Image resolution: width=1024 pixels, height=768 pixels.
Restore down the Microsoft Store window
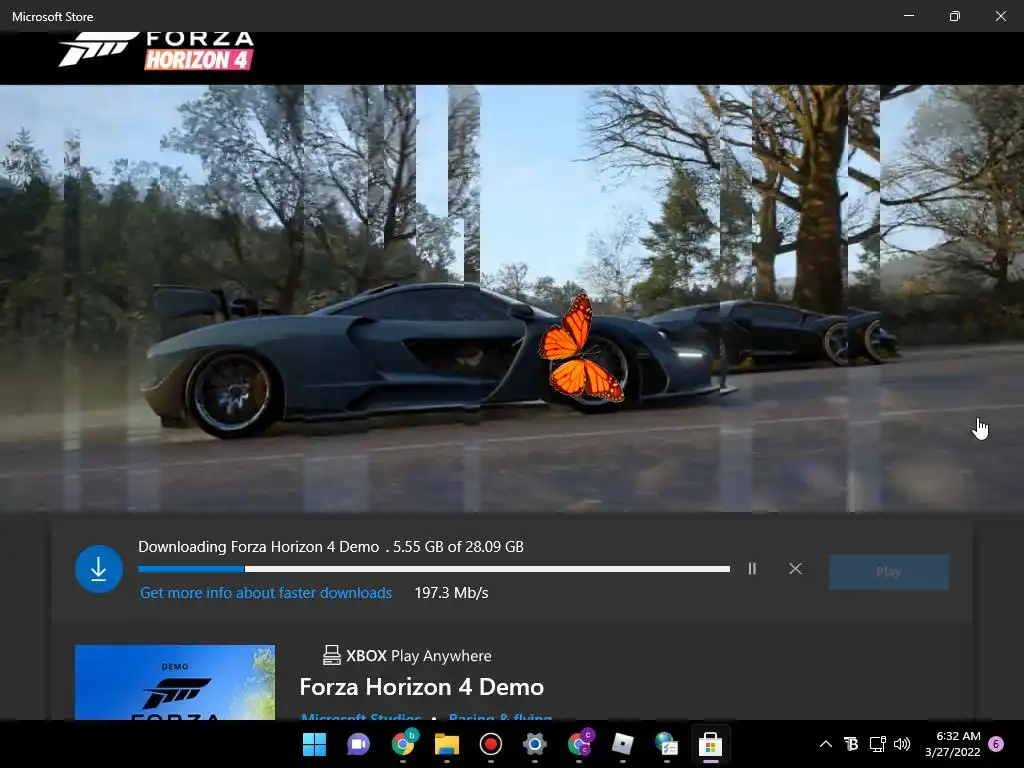coord(955,16)
